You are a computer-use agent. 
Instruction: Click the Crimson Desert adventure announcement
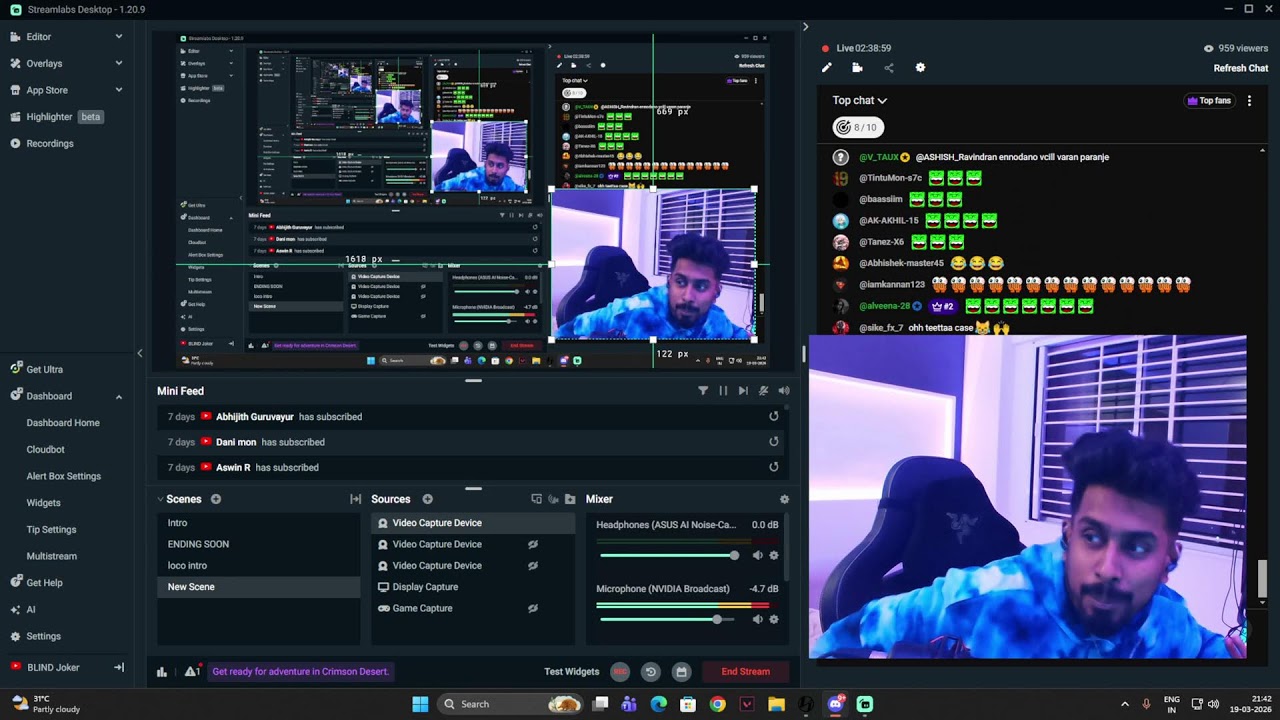[300, 672]
